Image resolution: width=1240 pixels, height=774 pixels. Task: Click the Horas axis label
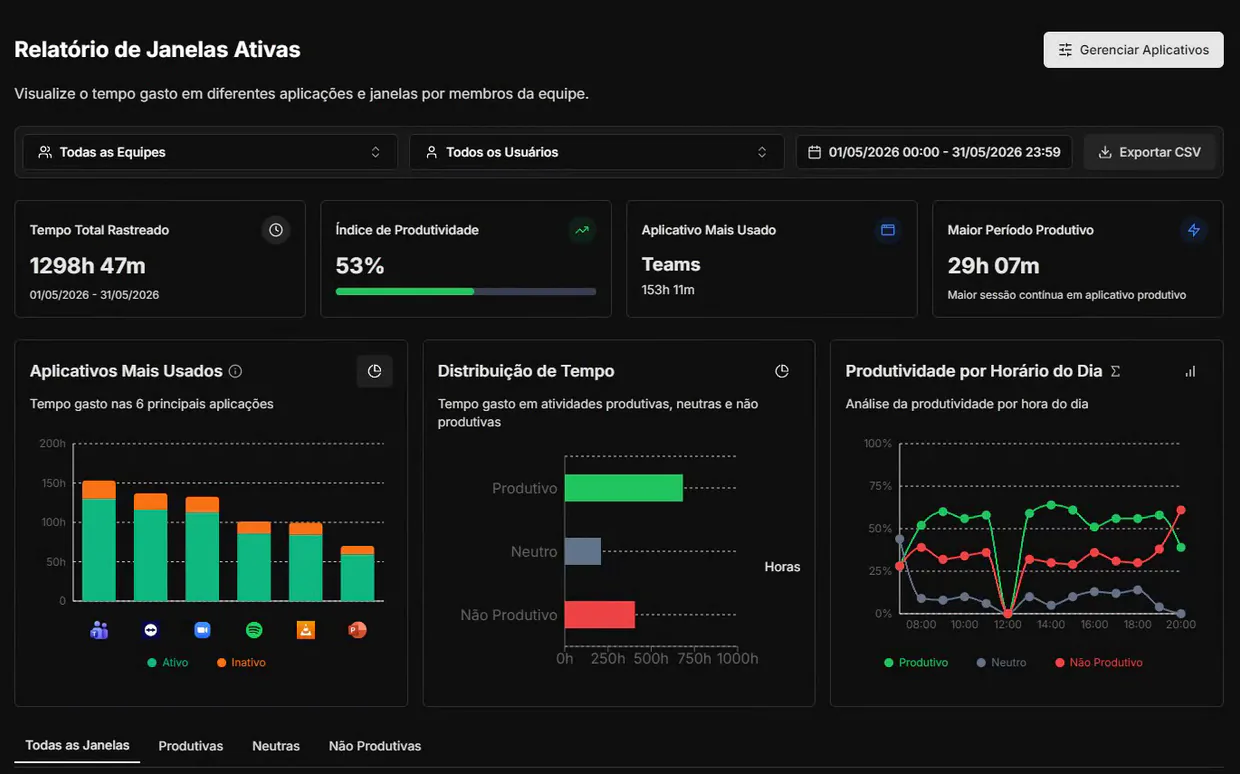click(782, 567)
